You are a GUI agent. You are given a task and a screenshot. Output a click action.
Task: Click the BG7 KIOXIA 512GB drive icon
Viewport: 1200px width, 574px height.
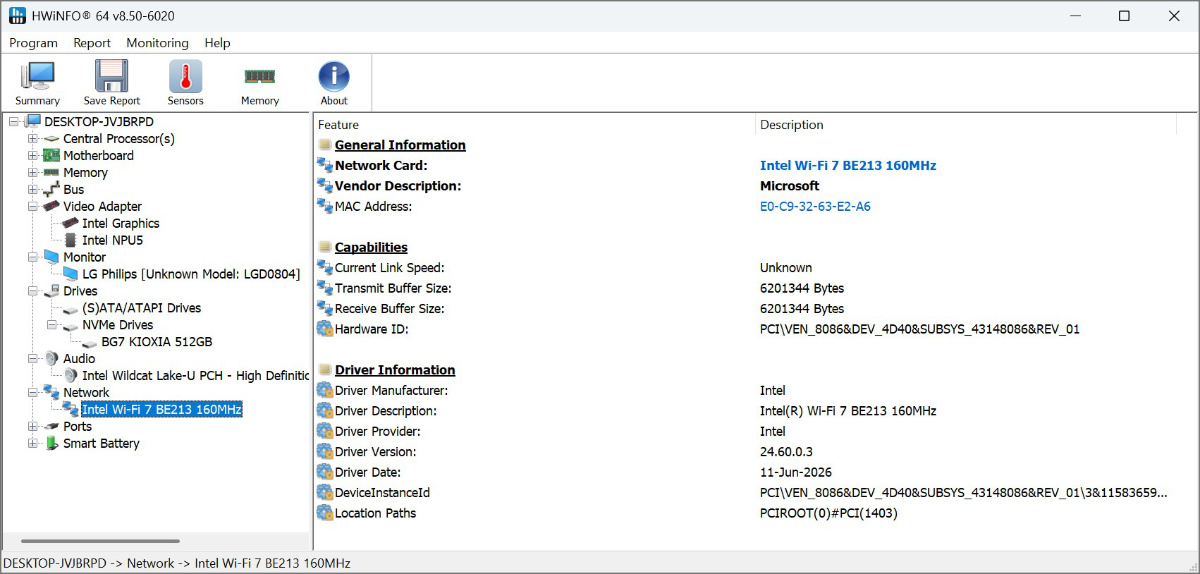tap(90, 342)
